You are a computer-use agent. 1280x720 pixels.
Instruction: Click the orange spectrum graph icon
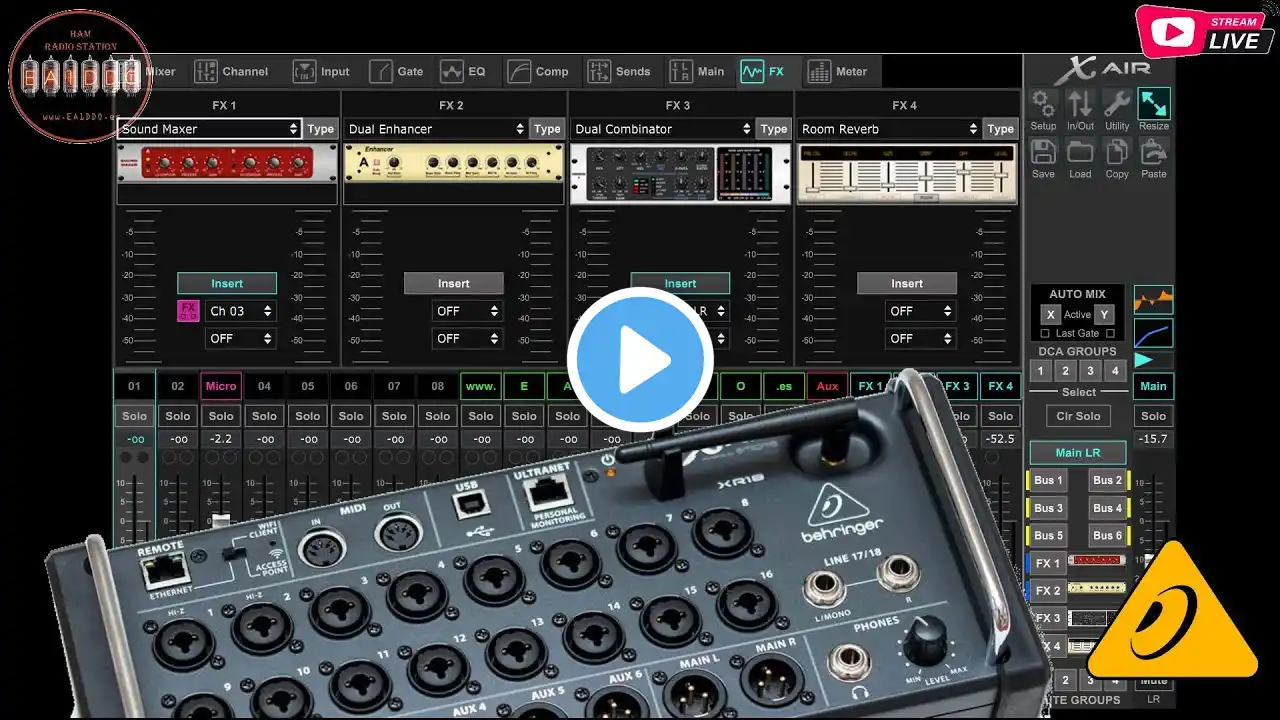1153,299
